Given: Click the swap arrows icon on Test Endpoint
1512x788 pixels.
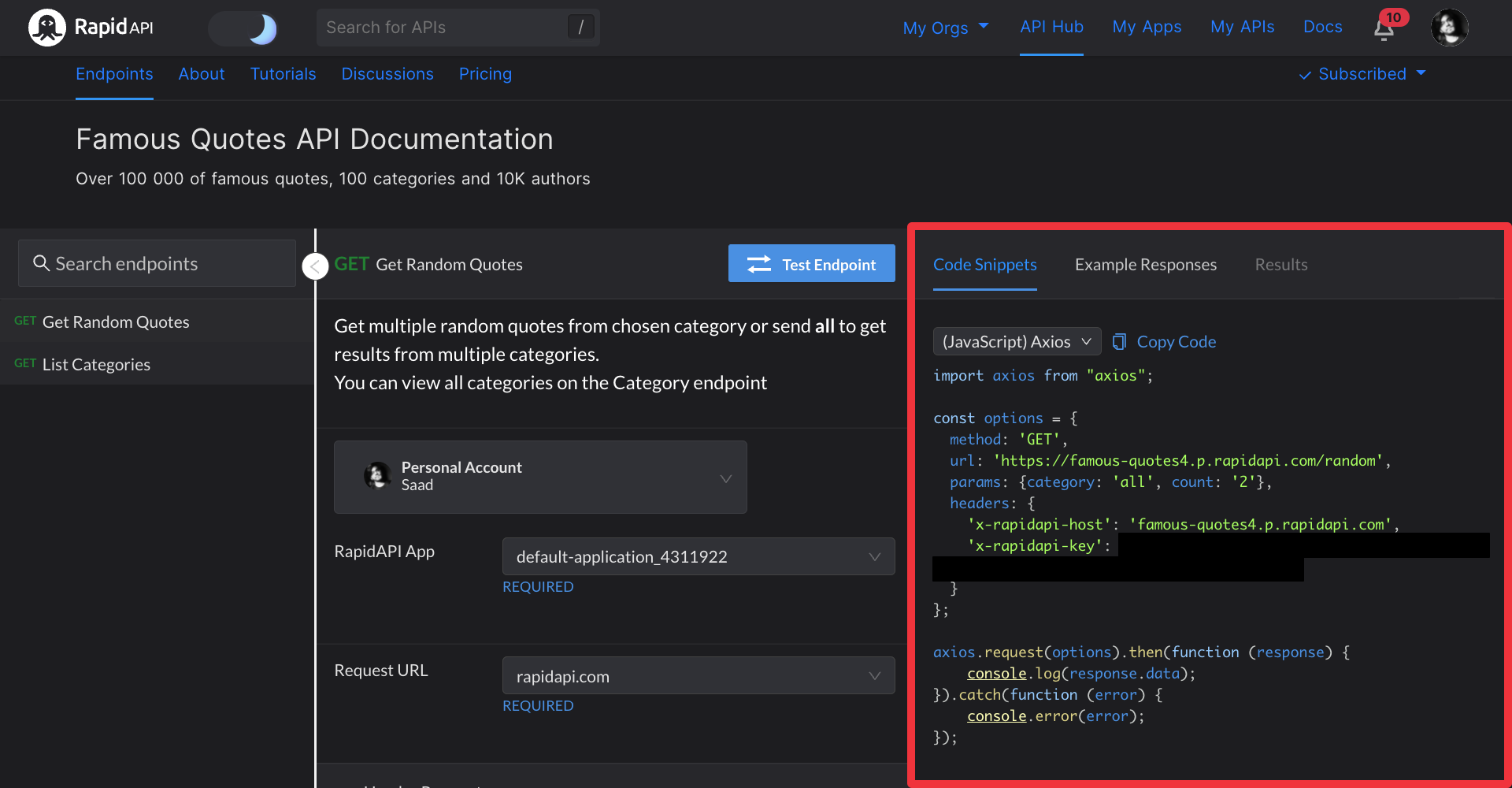Looking at the screenshot, I should coord(759,264).
